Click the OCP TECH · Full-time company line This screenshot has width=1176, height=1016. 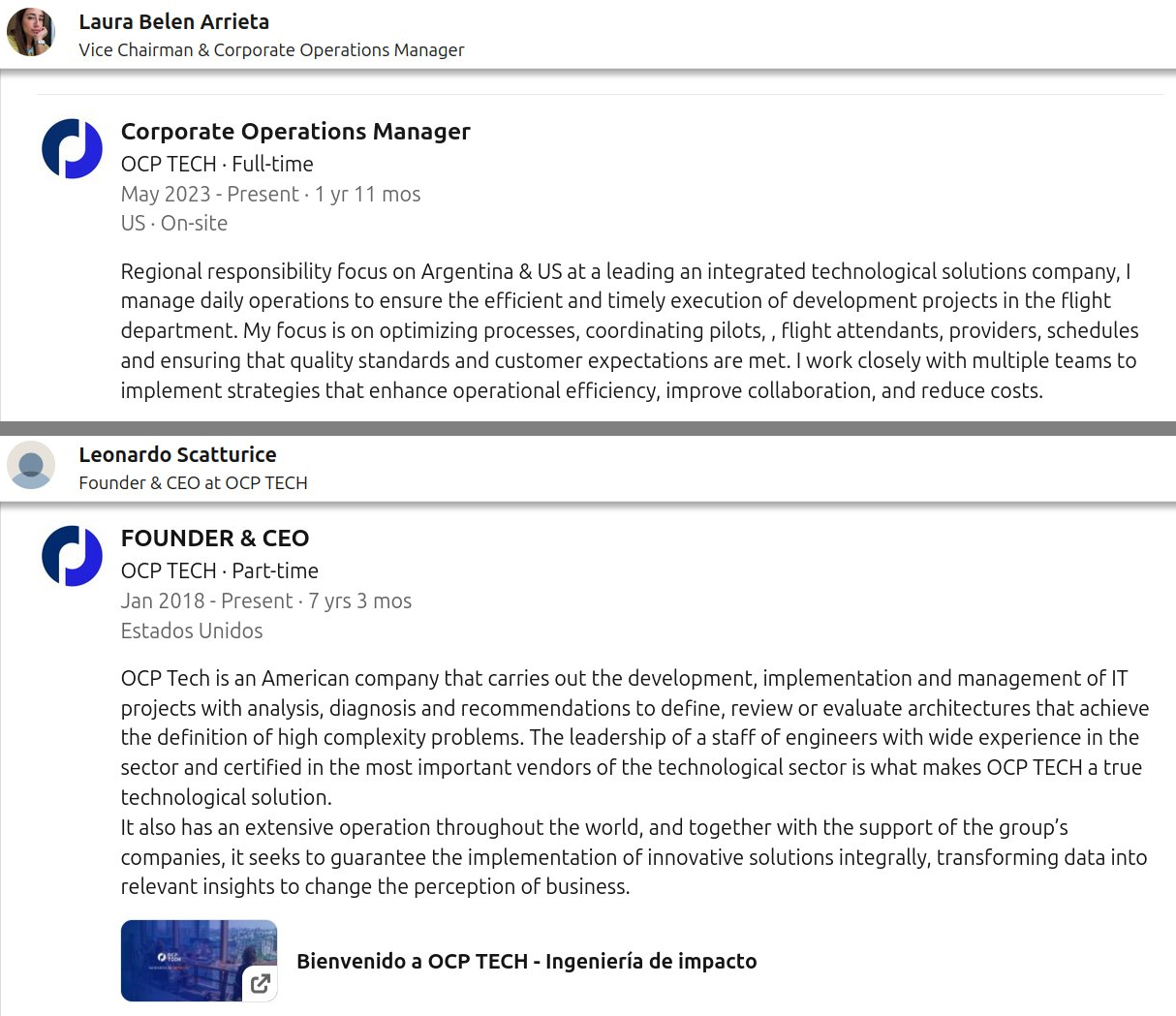217,164
